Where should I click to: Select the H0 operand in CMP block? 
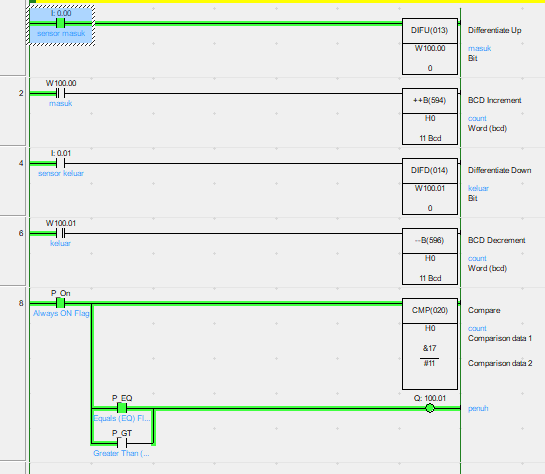tap(430, 328)
